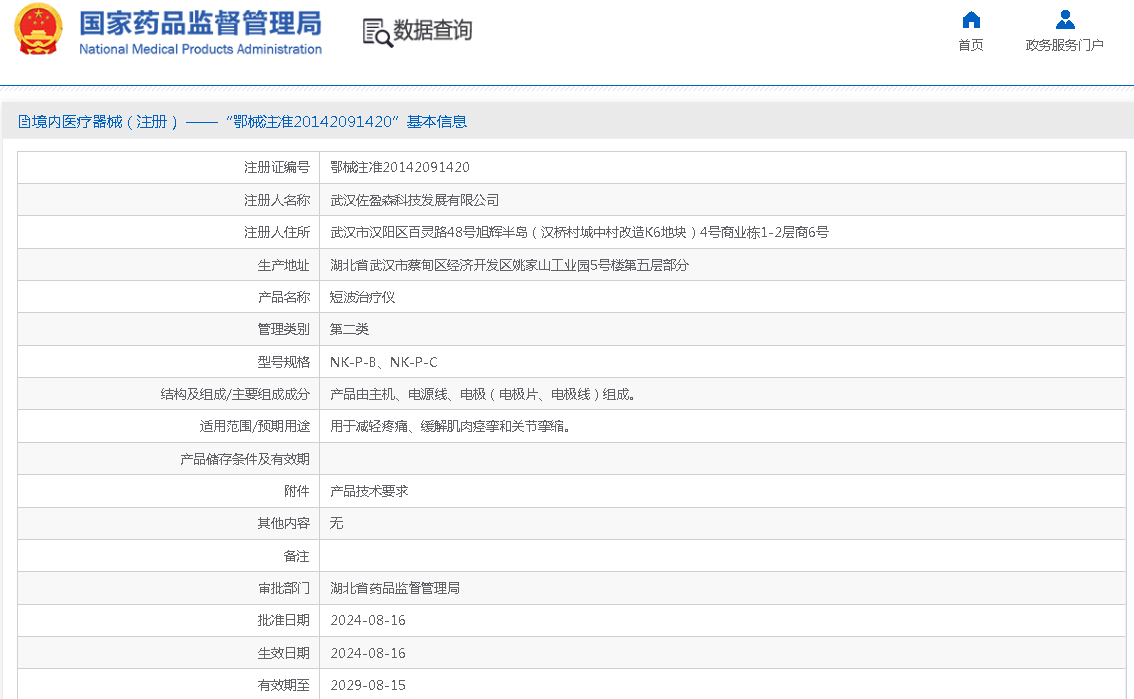
Task: Click the management category 第二类 value
Action: [x=349, y=329]
